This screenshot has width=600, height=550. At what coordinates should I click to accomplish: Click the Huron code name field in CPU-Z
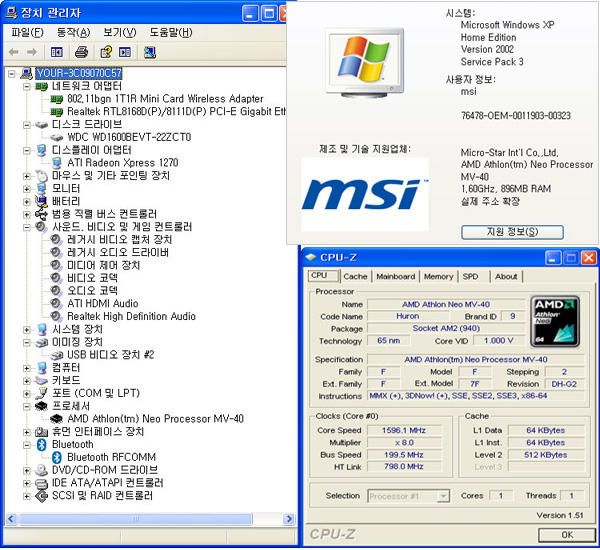point(408,316)
